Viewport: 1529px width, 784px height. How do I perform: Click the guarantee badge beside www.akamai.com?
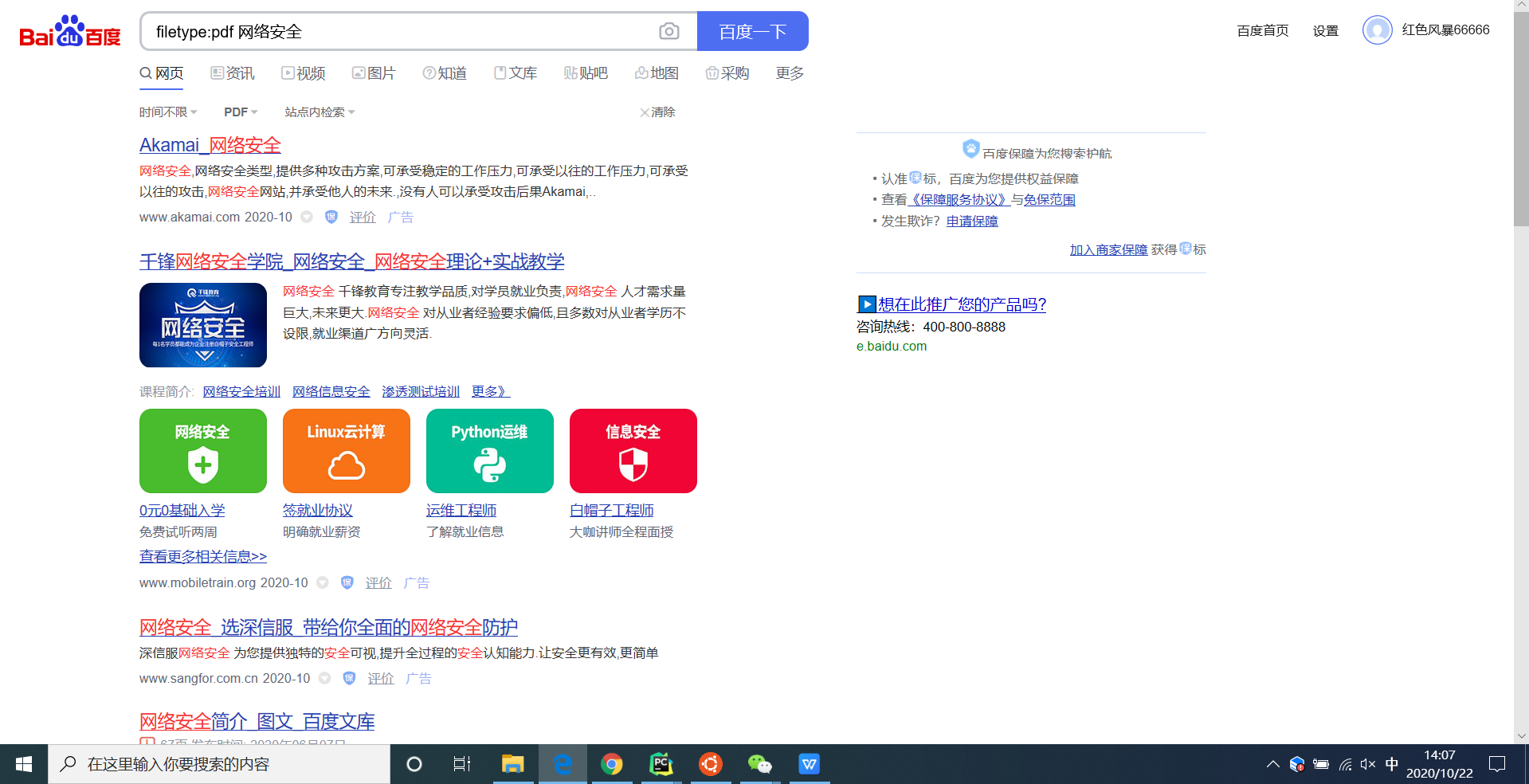[x=331, y=217]
